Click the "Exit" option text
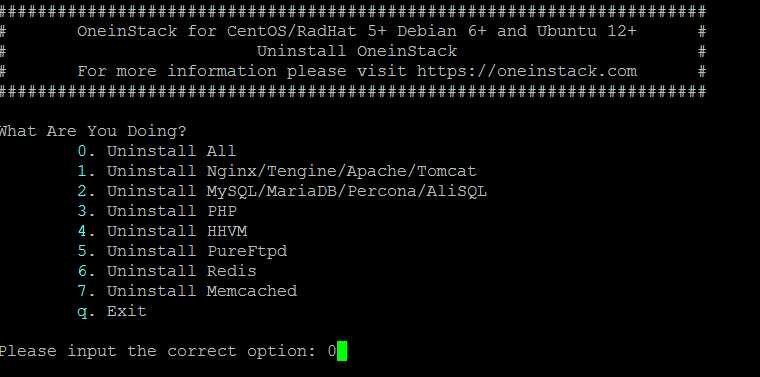This screenshot has height=377, width=760. pyautogui.click(x=127, y=311)
